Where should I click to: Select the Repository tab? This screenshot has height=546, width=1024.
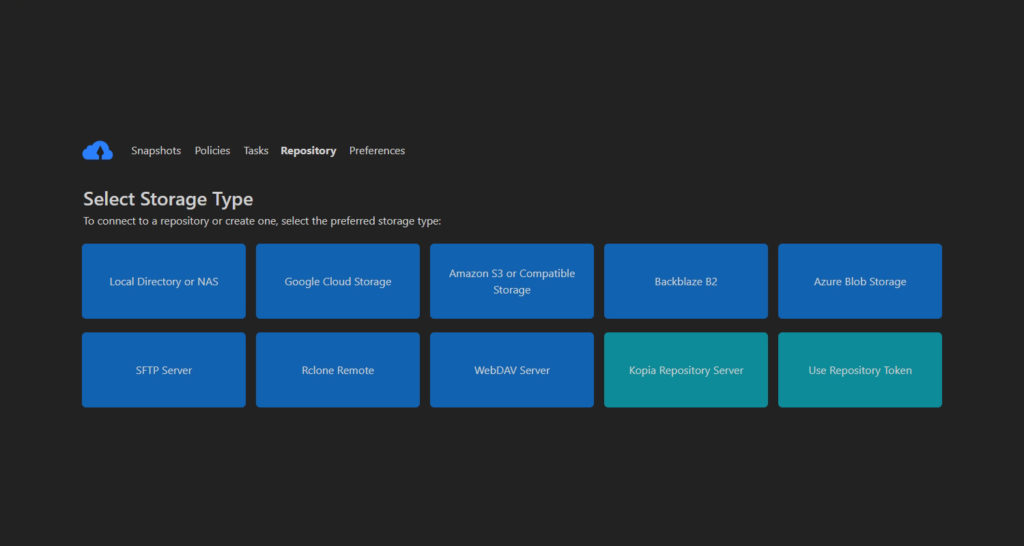click(x=308, y=151)
